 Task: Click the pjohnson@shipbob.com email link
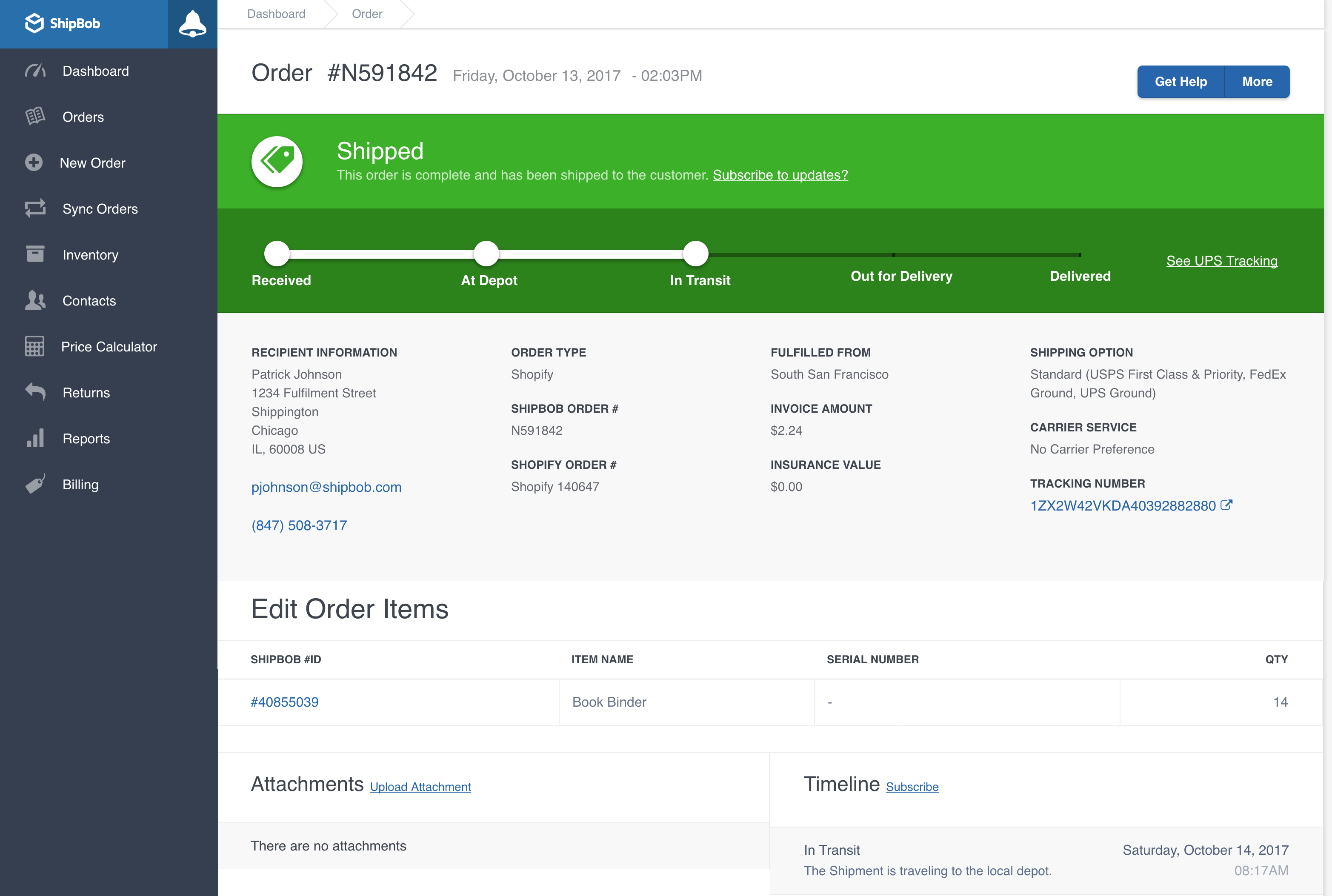[x=326, y=487]
